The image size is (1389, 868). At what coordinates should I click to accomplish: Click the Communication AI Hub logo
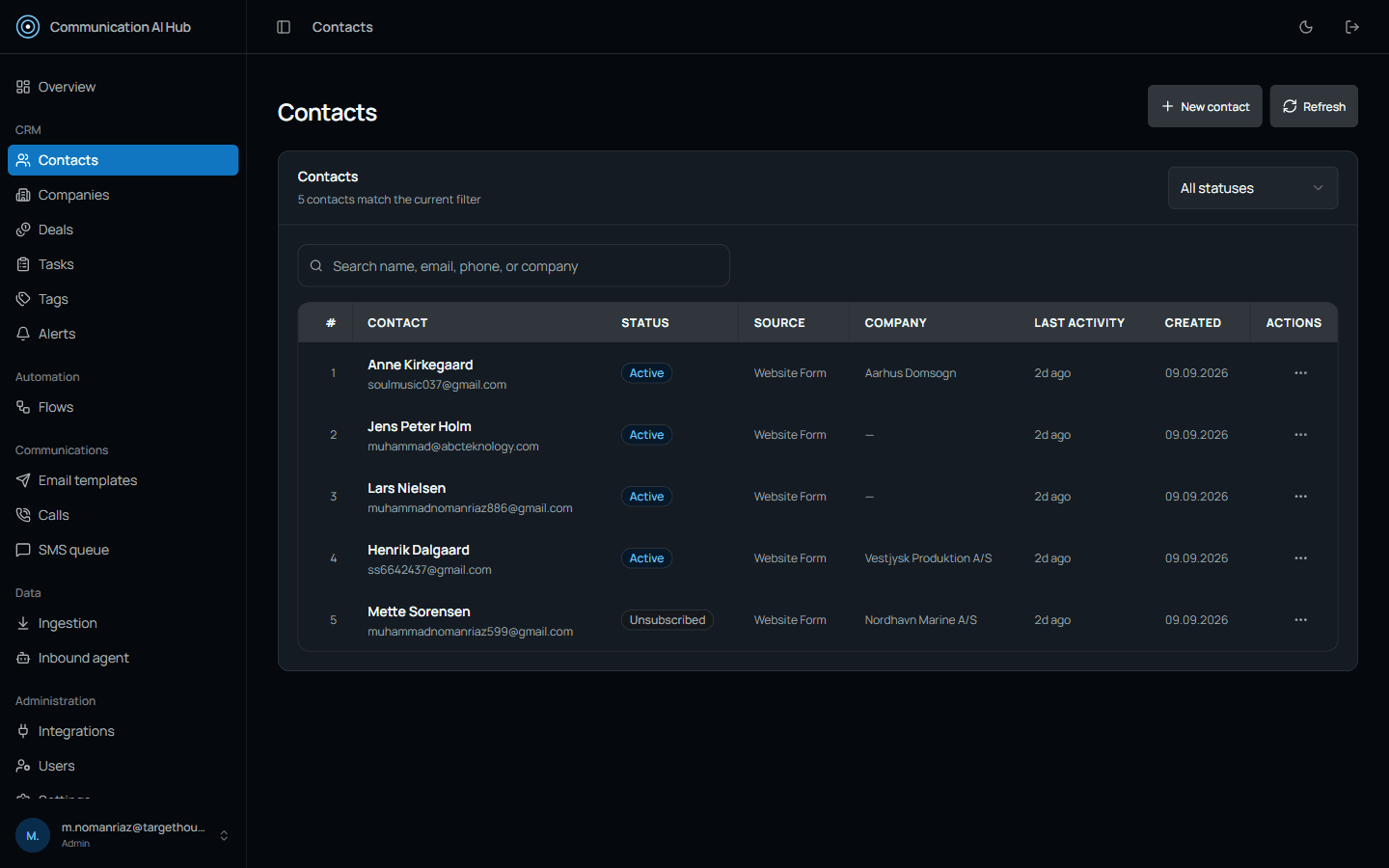28,27
